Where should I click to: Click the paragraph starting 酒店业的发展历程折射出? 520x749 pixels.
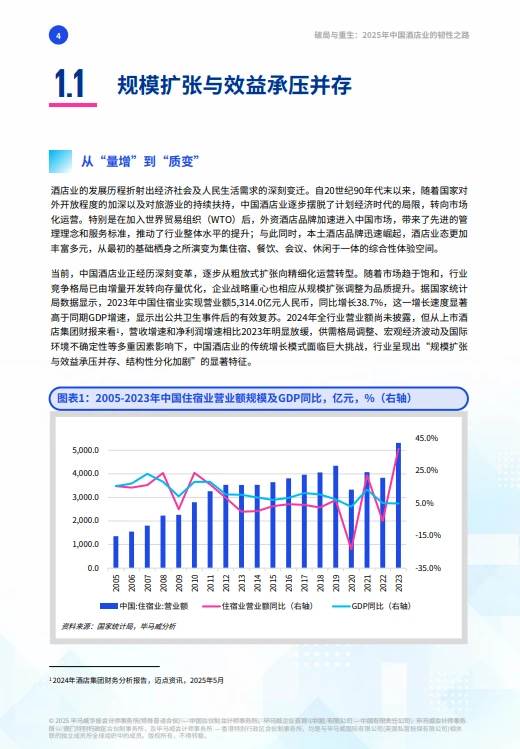coord(259,219)
